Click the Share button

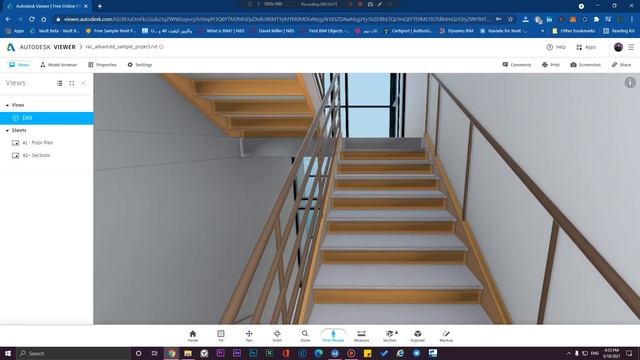tap(621, 64)
